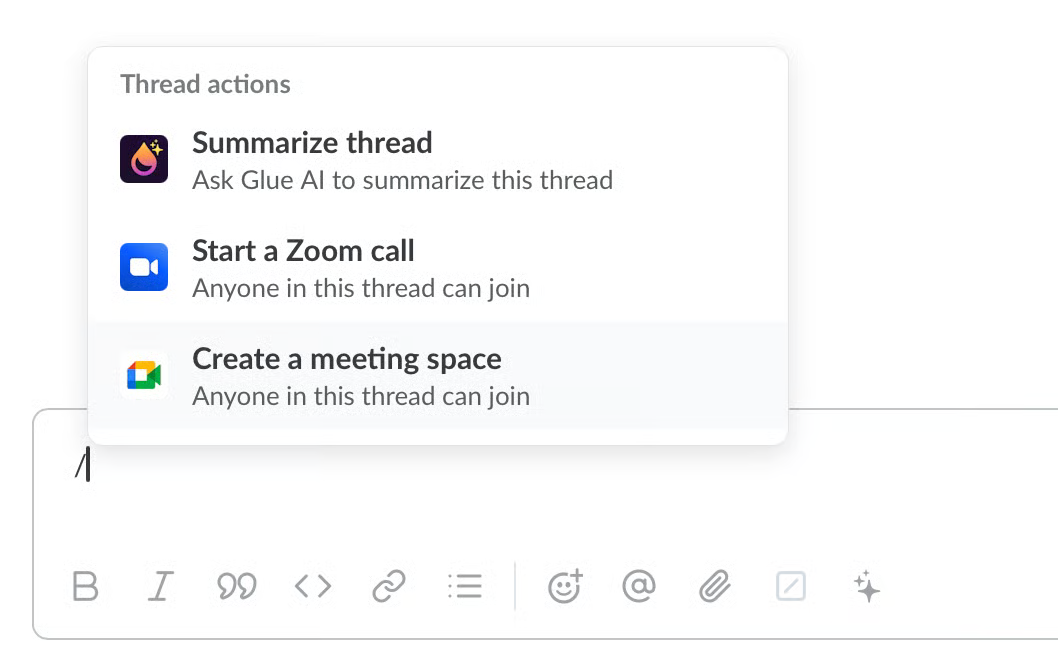Insert a hyperlink with the link icon
This screenshot has width=1058, height=672.
388,586
